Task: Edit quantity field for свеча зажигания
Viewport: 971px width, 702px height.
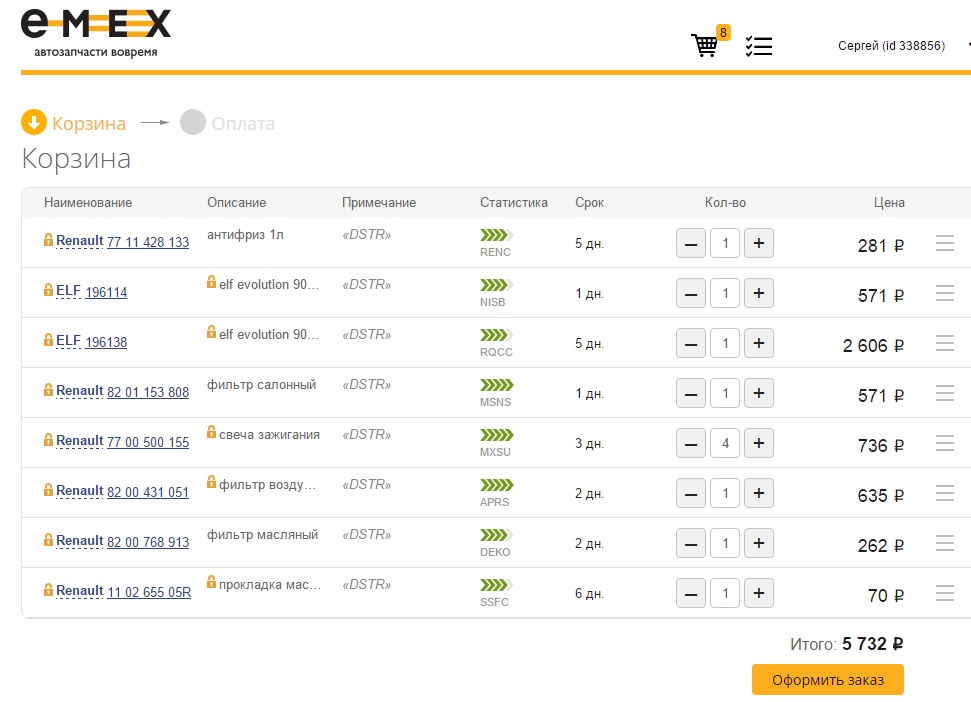Action: [725, 444]
